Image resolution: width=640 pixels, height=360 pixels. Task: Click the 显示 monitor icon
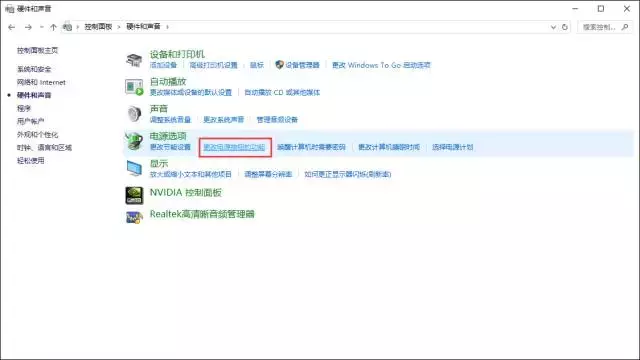134,168
